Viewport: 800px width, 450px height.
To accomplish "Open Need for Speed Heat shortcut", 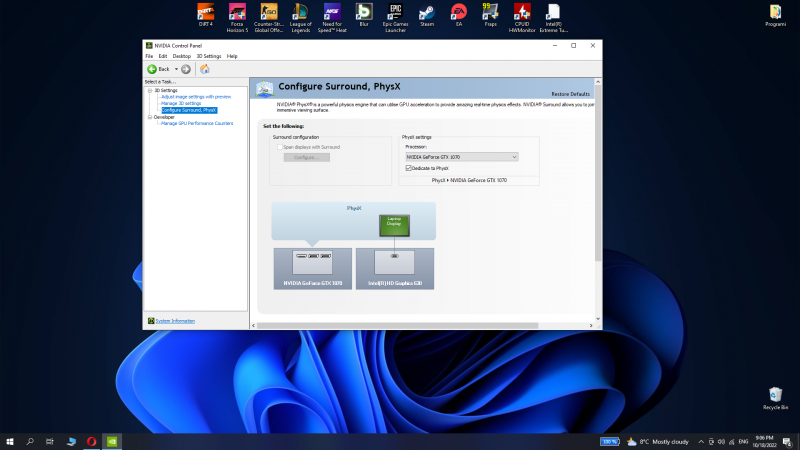I will click(332, 18).
